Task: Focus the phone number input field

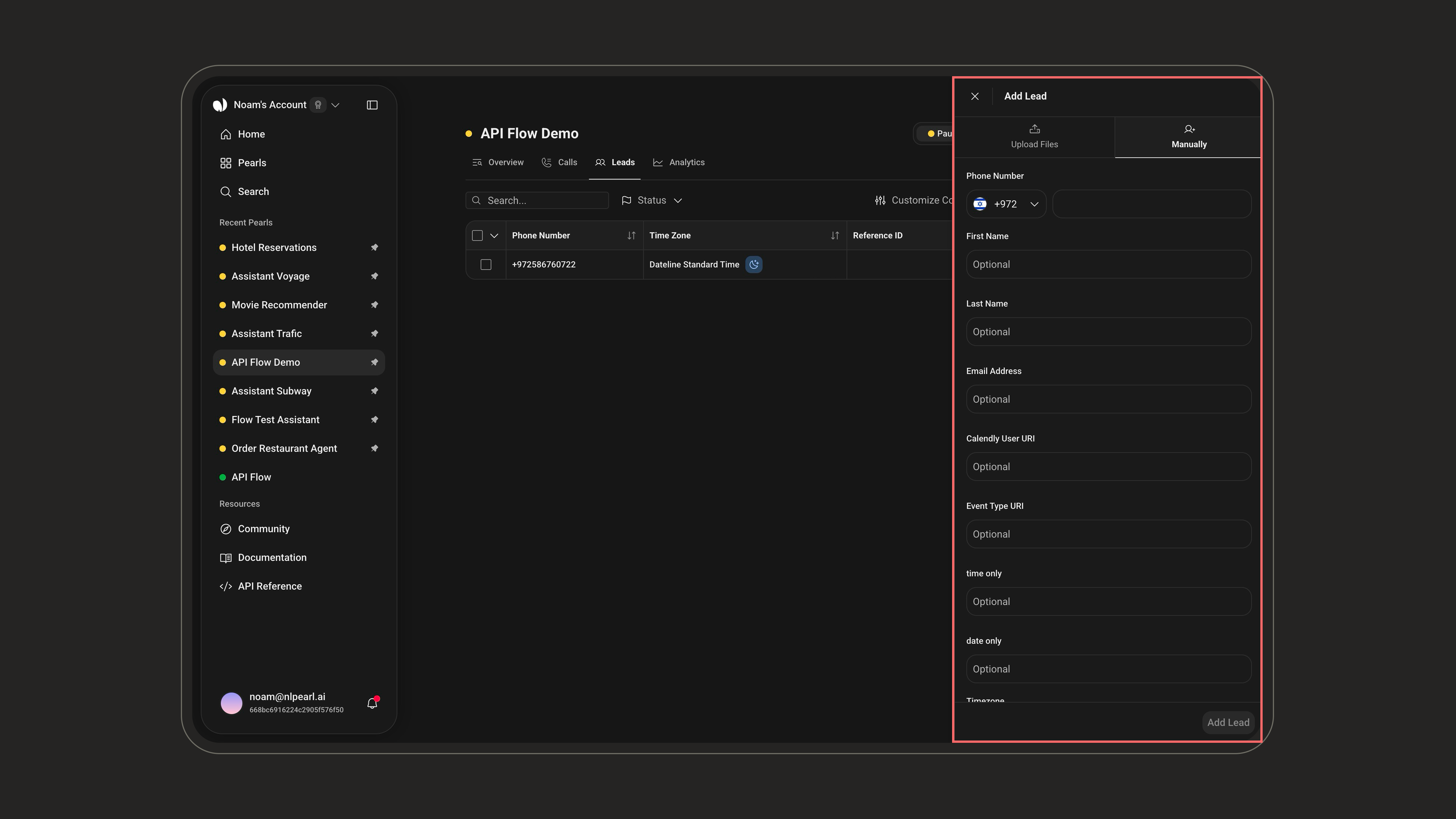Action: pyautogui.click(x=1152, y=204)
